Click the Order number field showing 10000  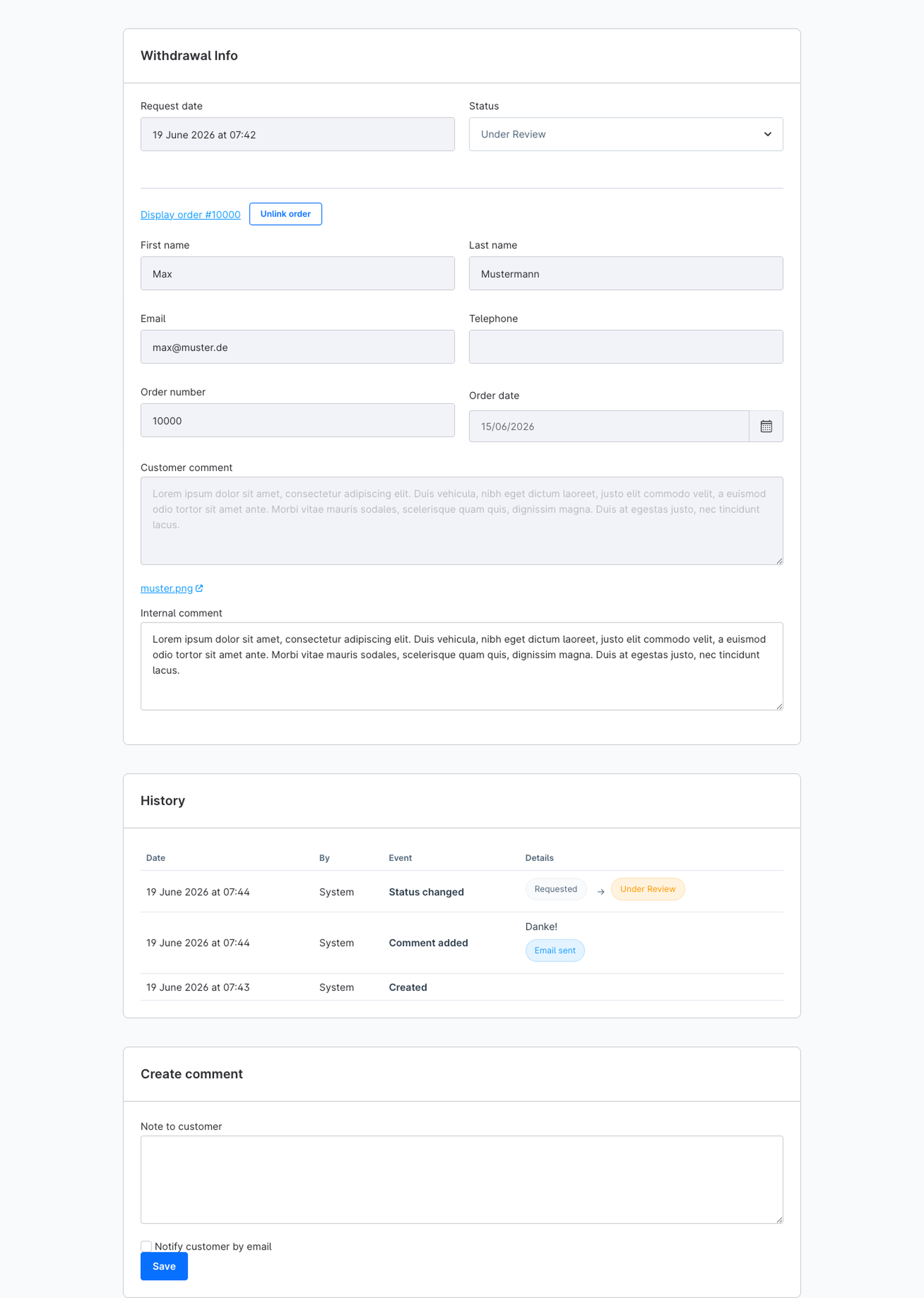pos(297,421)
